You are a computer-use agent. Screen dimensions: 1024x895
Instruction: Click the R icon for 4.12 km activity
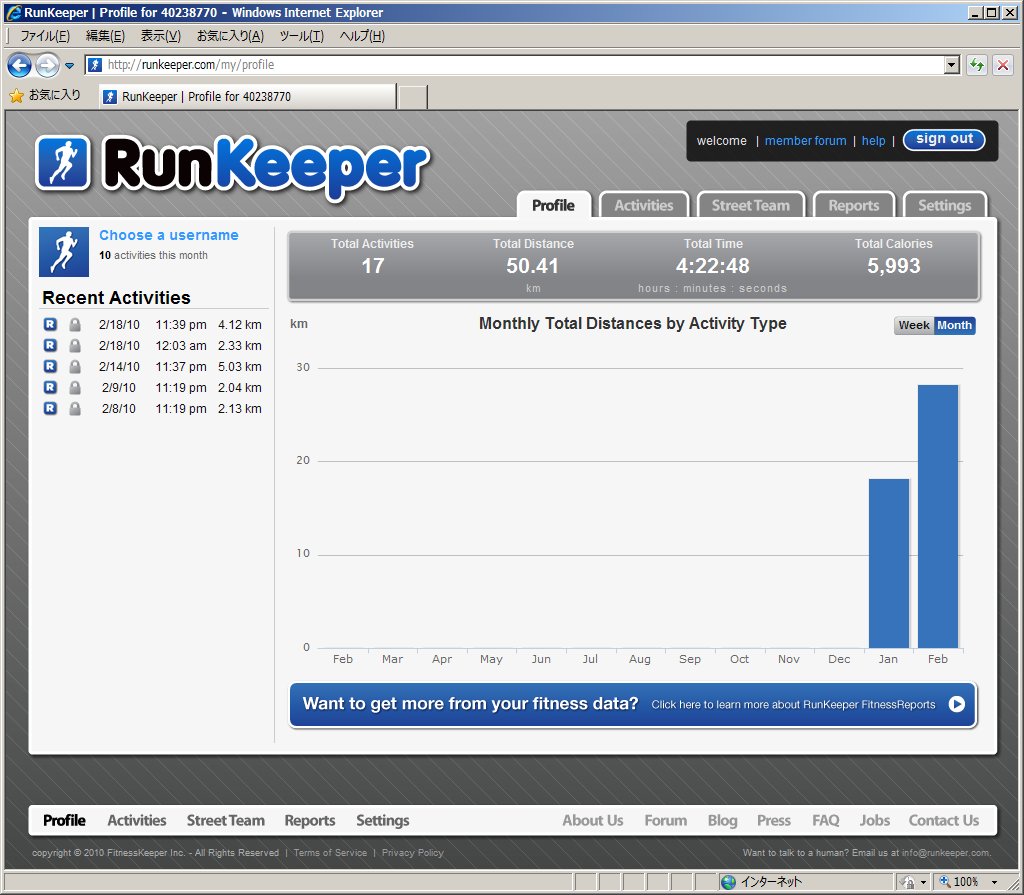(x=50, y=325)
